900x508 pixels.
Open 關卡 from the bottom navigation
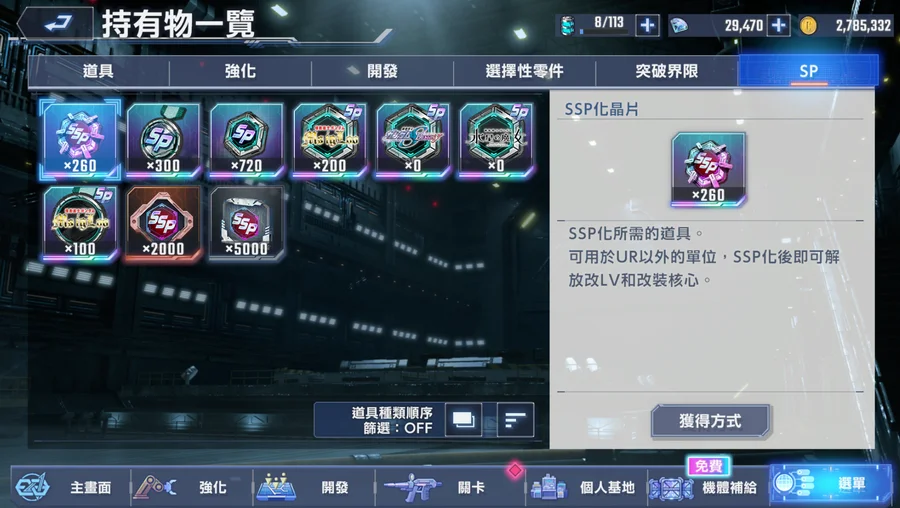pyautogui.click(x=449, y=487)
